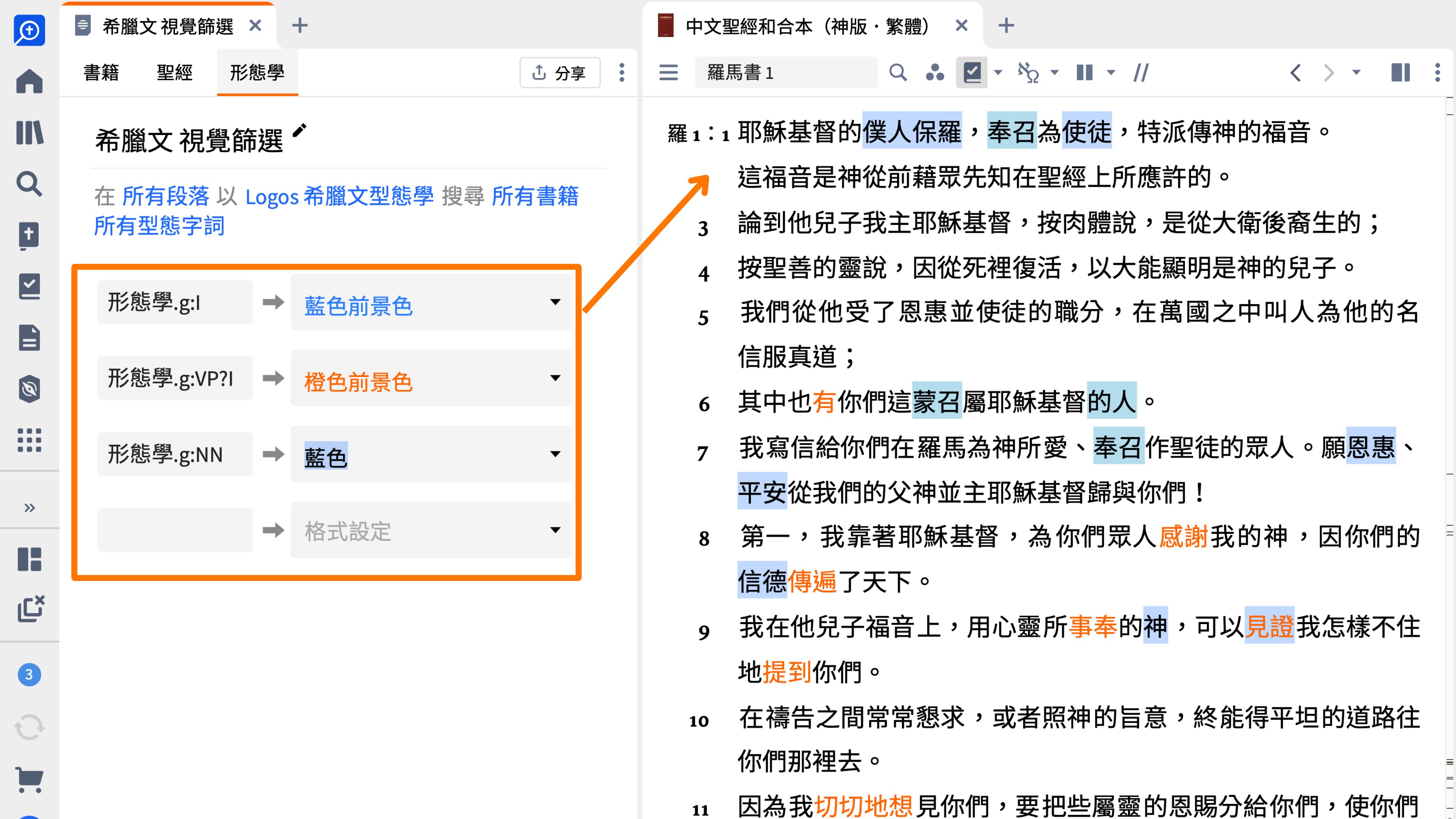The width and height of the screenshot is (1456, 819).
Task: Open the shopping cart store icon
Action: coord(30,780)
